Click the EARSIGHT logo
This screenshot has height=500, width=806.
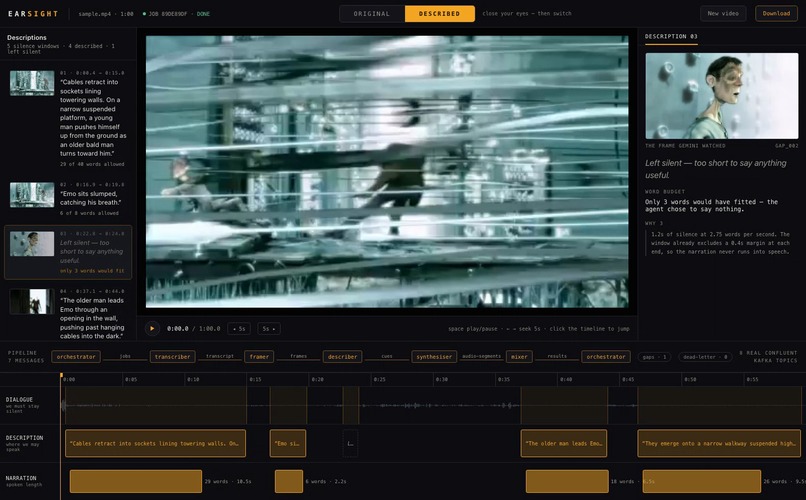click(x=33, y=14)
